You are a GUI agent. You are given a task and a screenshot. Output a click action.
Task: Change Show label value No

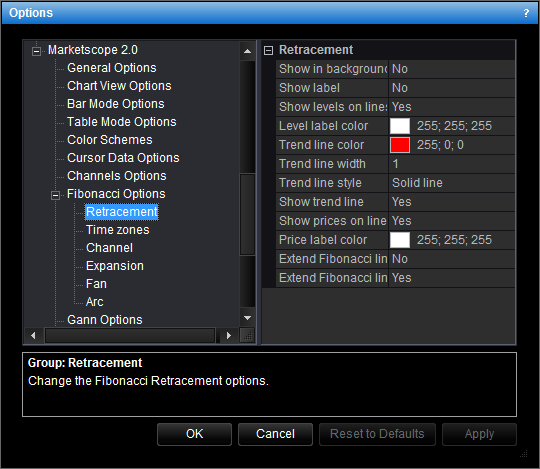point(452,88)
